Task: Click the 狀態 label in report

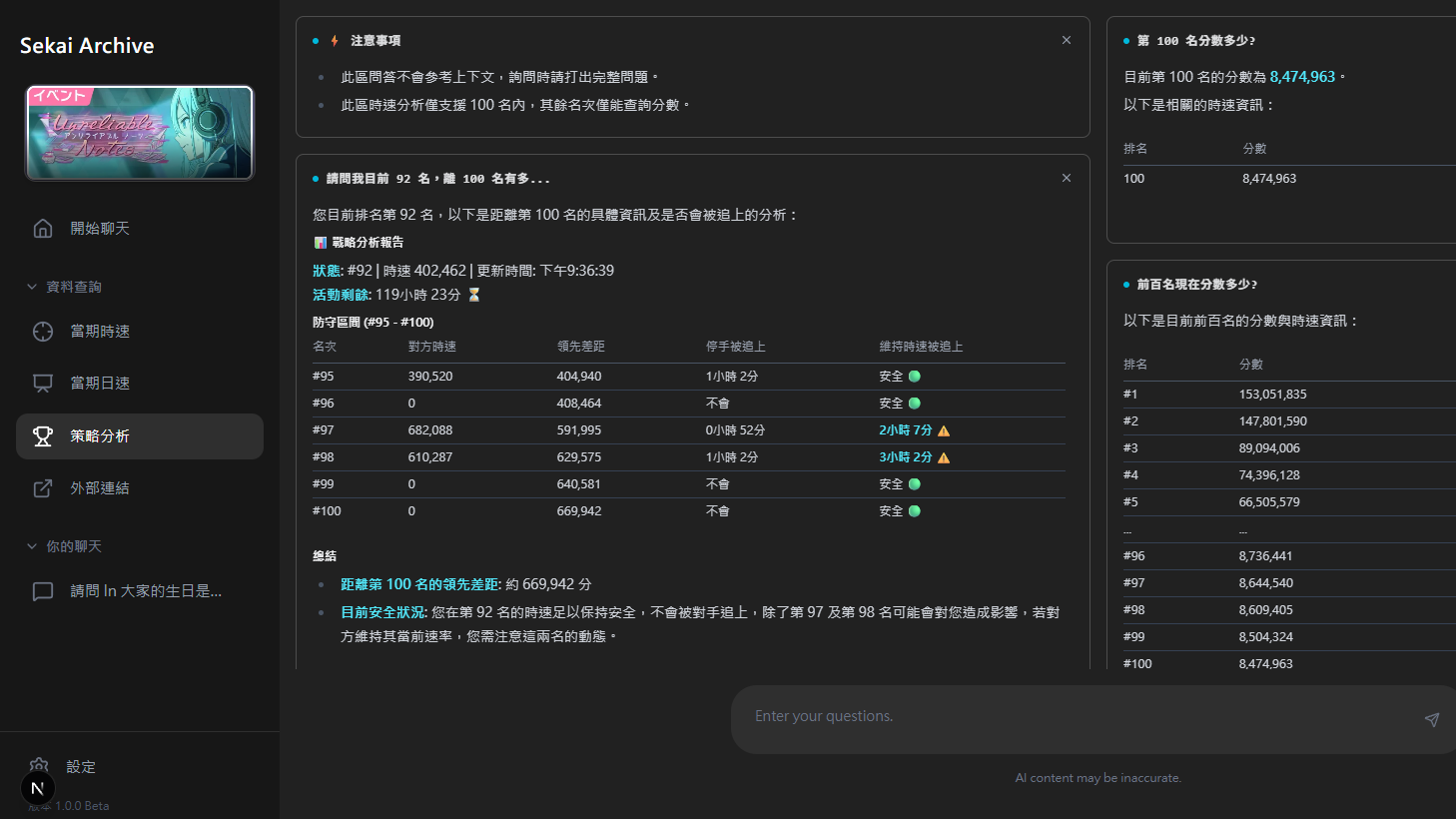Action: coord(328,271)
